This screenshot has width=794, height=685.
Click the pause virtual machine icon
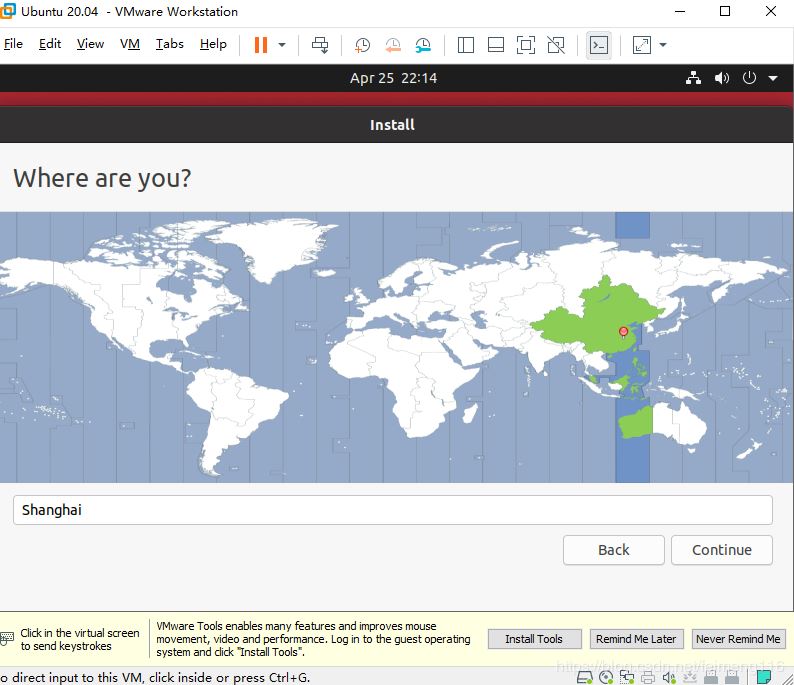pyautogui.click(x=261, y=45)
